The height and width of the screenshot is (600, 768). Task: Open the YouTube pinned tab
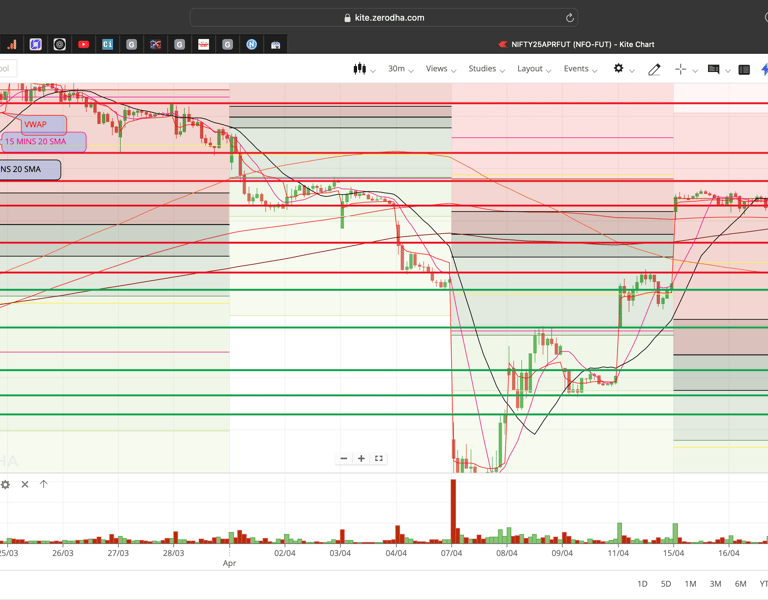83,45
